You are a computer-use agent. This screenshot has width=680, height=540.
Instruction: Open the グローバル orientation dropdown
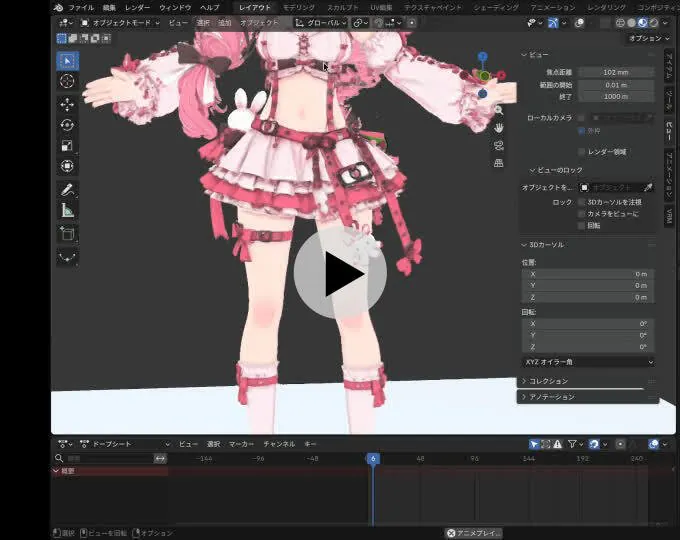click(x=321, y=23)
